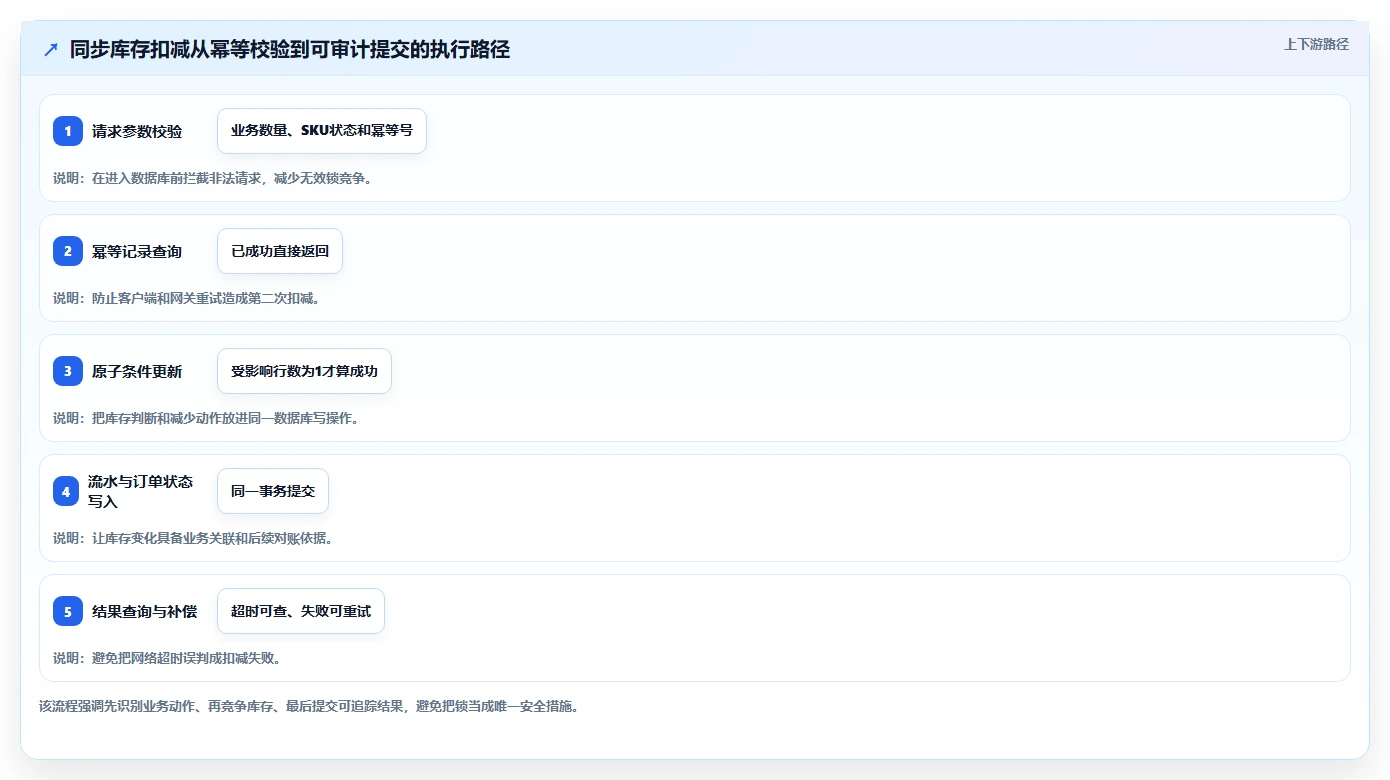The image size is (1390, 780).
Task: Click the note about 重试造成第二次扣减
Action: [x=187, y=298]
